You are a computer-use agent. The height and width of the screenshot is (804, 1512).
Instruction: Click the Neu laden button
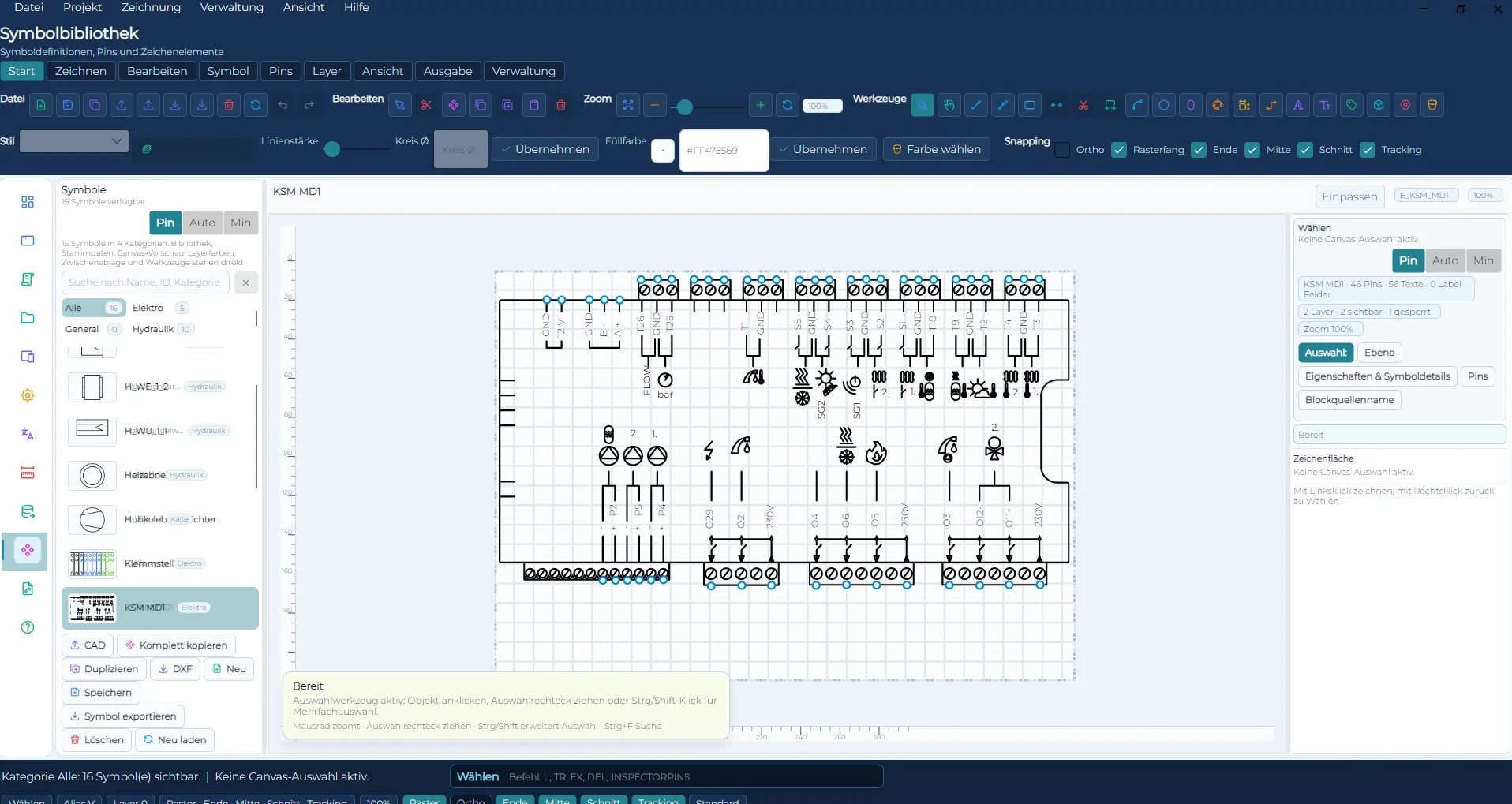tap(175, 740)
